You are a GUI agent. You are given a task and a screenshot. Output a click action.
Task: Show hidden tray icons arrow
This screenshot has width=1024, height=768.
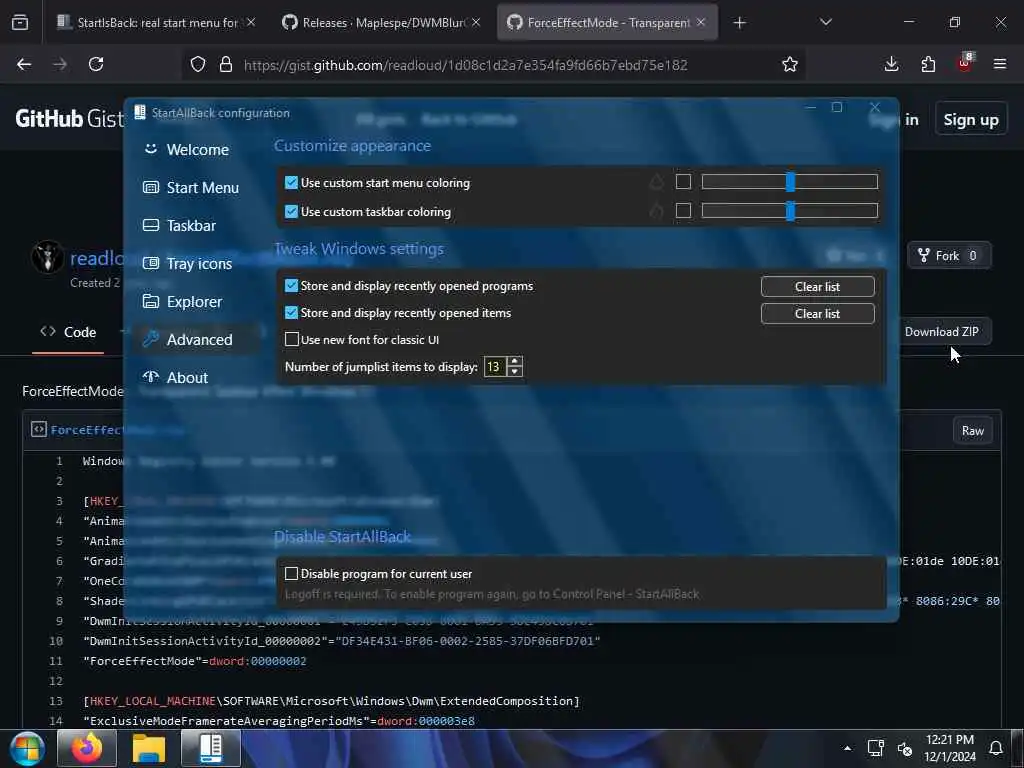847,748
